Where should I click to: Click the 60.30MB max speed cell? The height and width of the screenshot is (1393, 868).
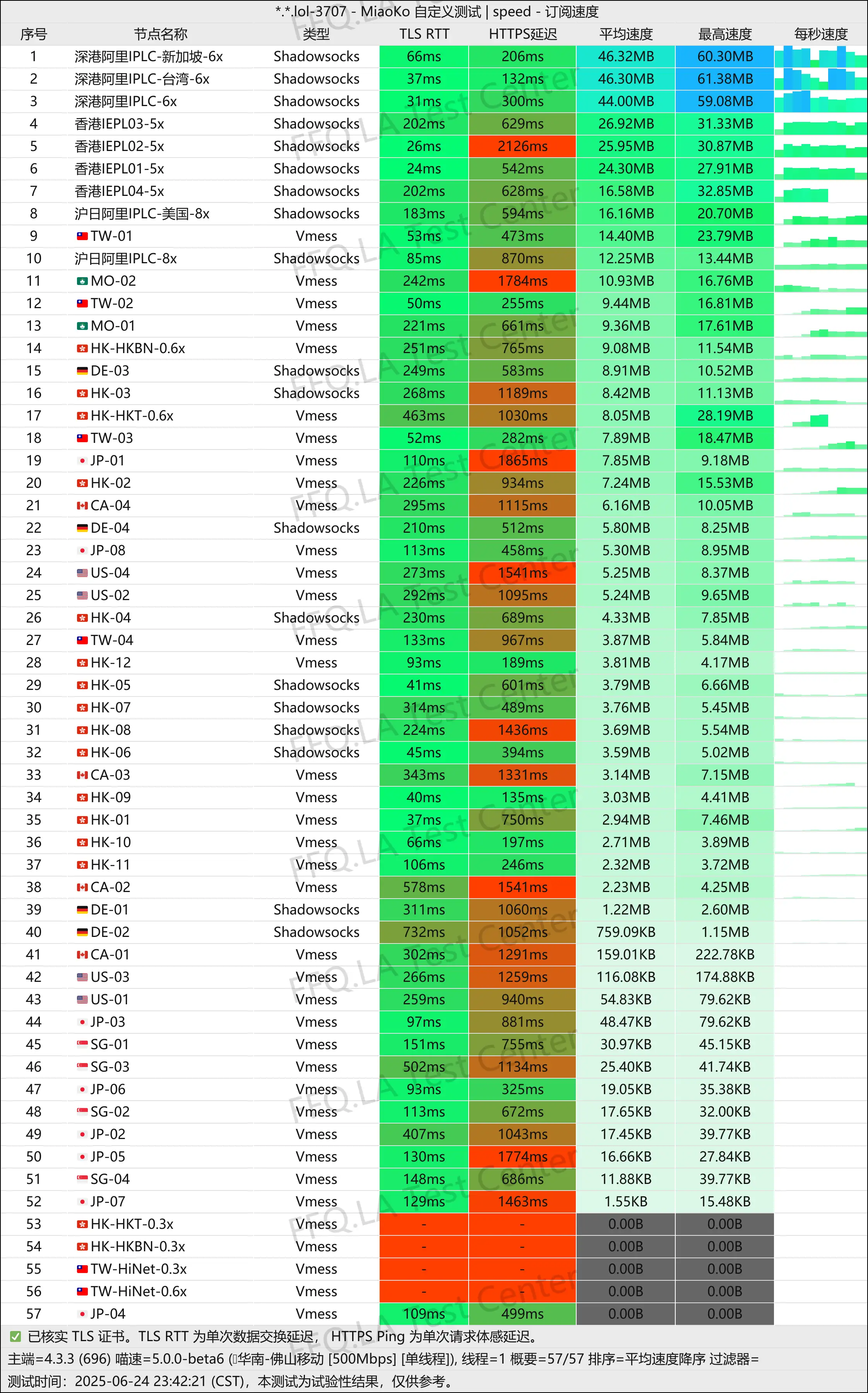[x=725, y=57]
